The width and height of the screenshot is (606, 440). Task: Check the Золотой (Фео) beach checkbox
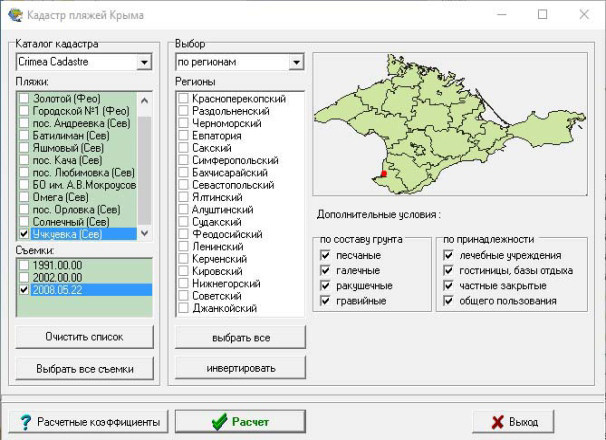point(24,98)
